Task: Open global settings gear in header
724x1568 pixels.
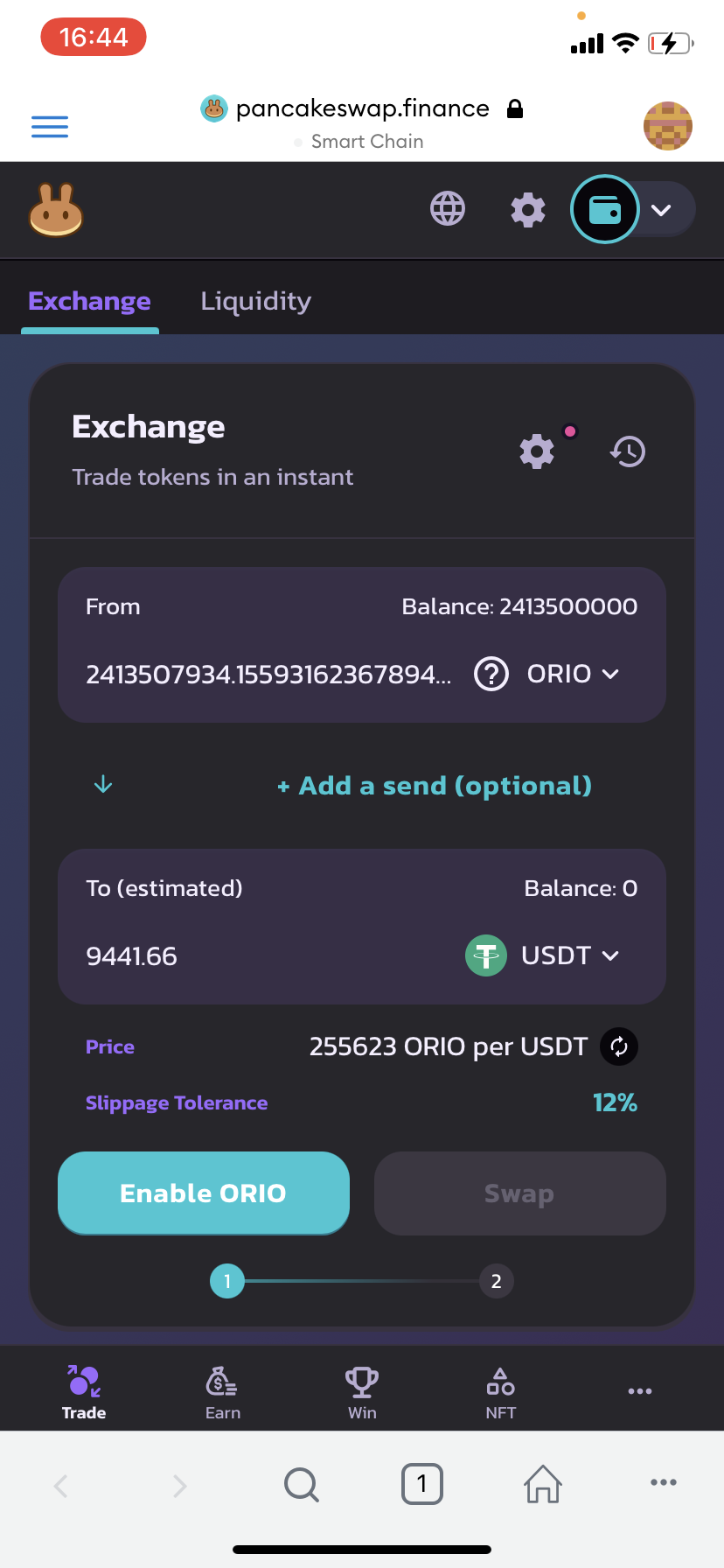Action: [528, 210]
